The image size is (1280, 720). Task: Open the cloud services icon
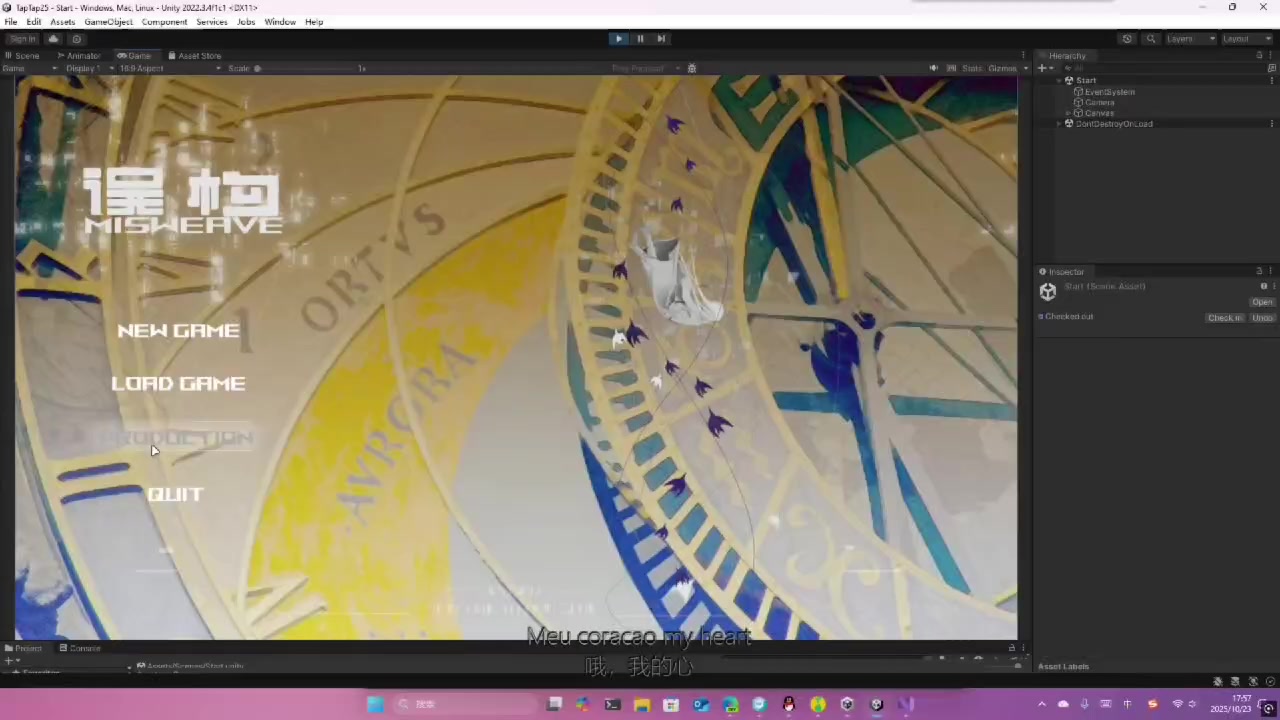click(53, 39)
